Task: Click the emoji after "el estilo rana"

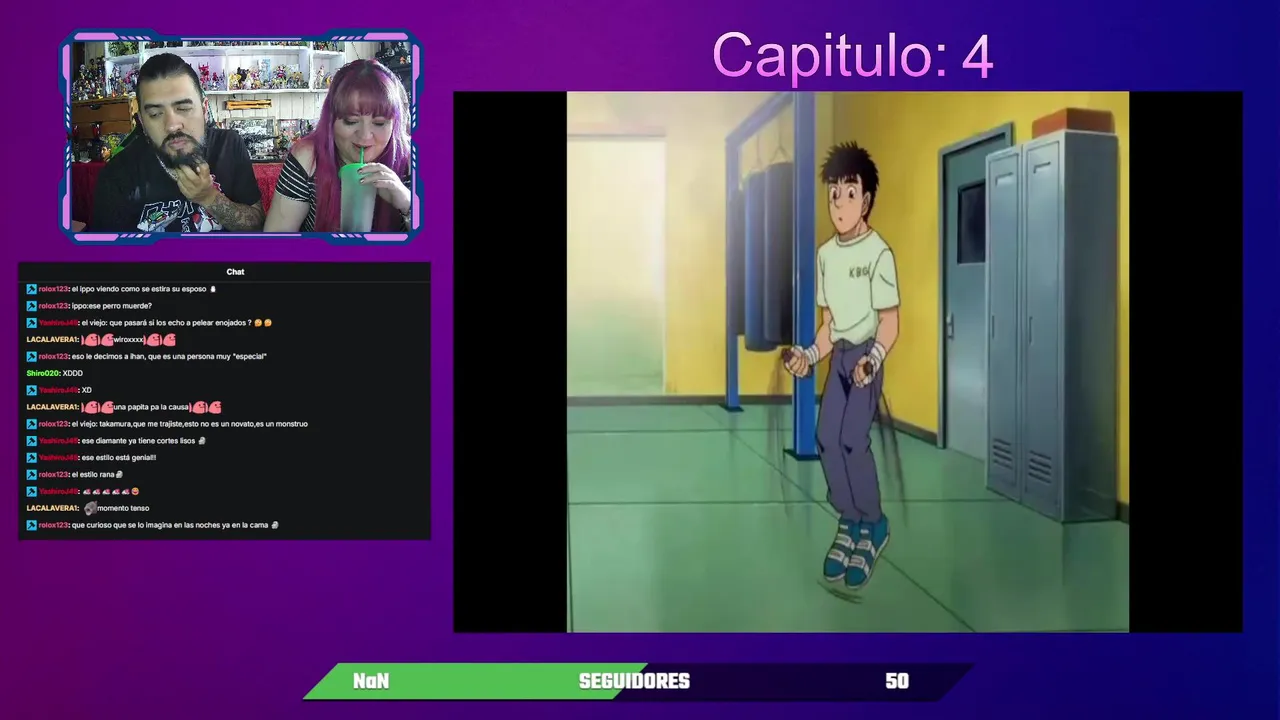Action: (119, 475)
